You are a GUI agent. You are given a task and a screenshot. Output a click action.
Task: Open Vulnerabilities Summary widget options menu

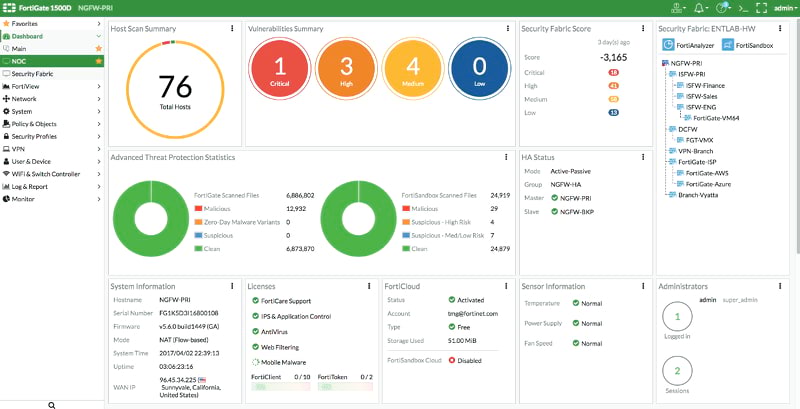(x=508, y=29)
